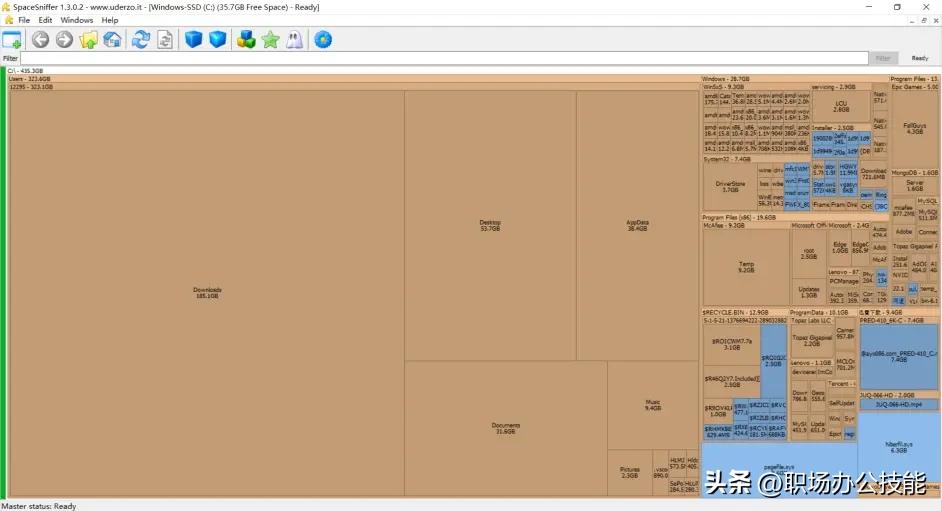Select the Music 9.4GB block
Viewport: 942px width, 511px height.
(653, 405)
